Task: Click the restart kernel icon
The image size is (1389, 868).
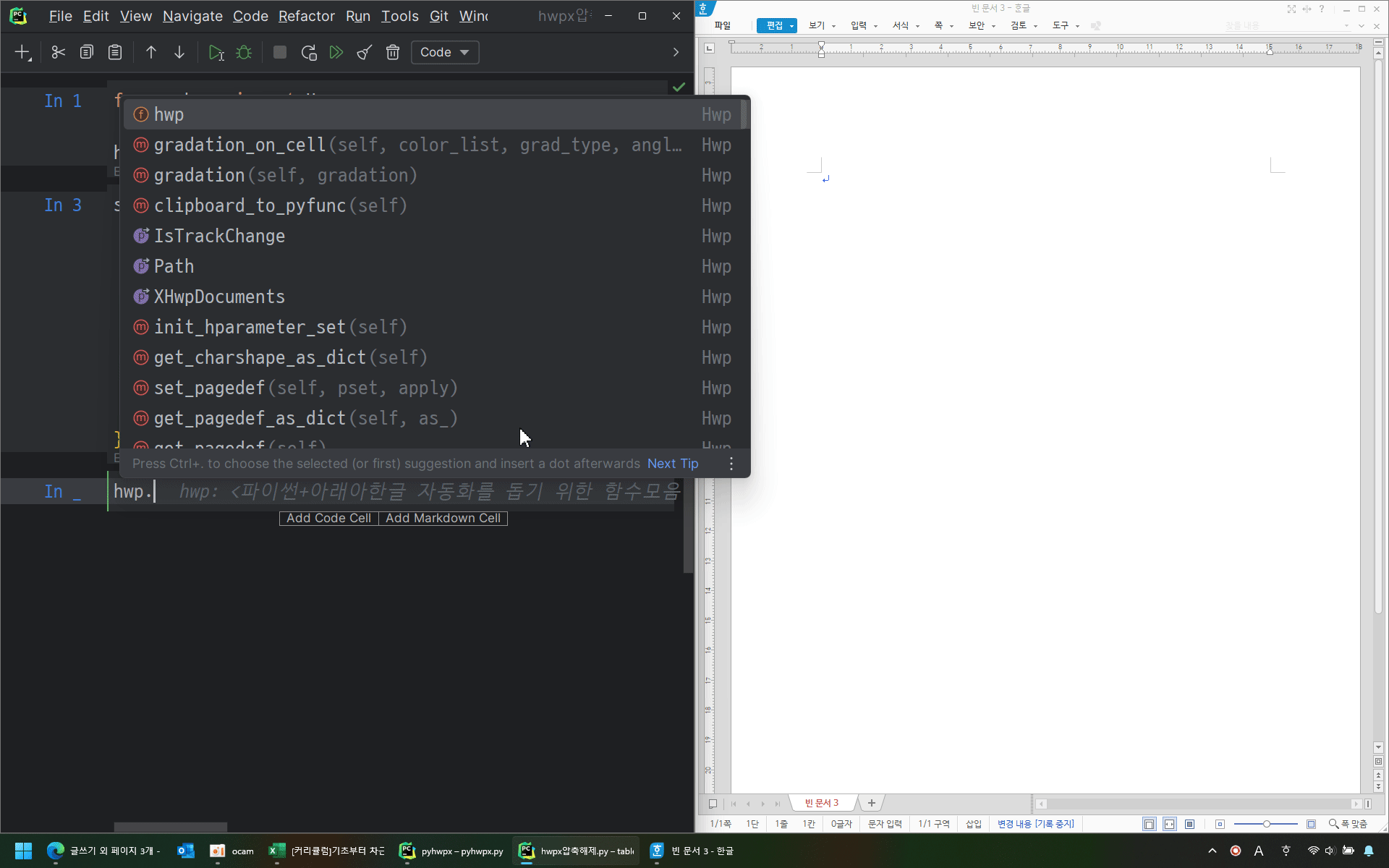Action: [x=309, y=52]
